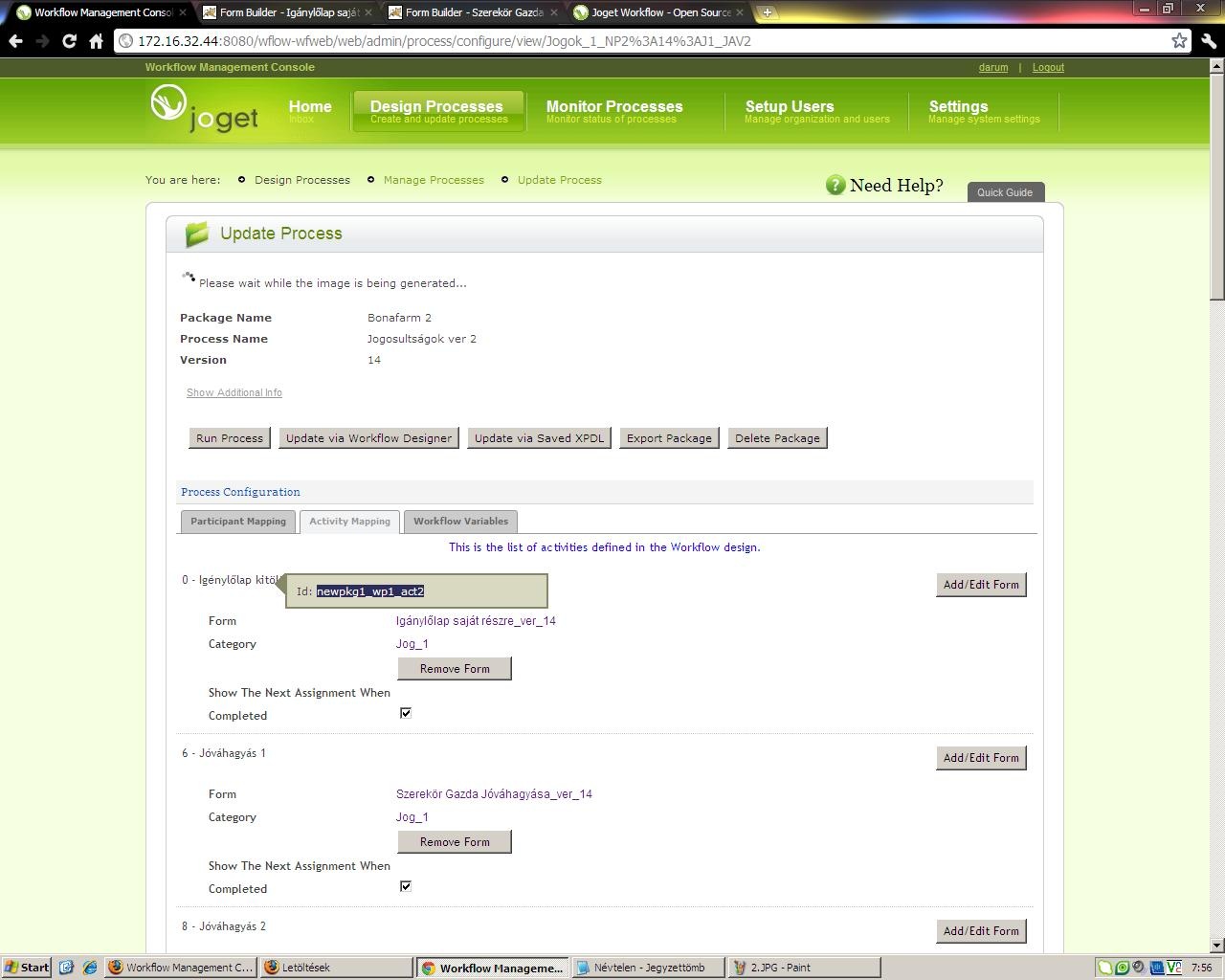Click Add/Edit Form for Jóváhagyás 2

point(981,931)
